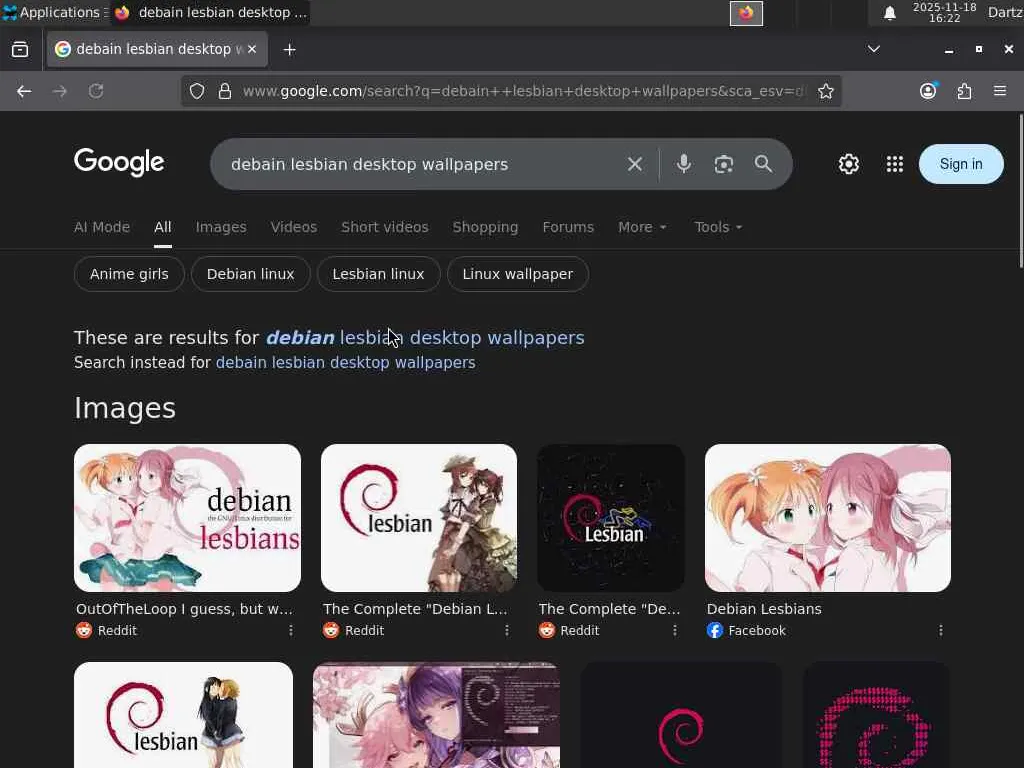Select the Linux wallpaper filter chip
This screenshot has width=1024, height=768.
click(x=518, y=274)
